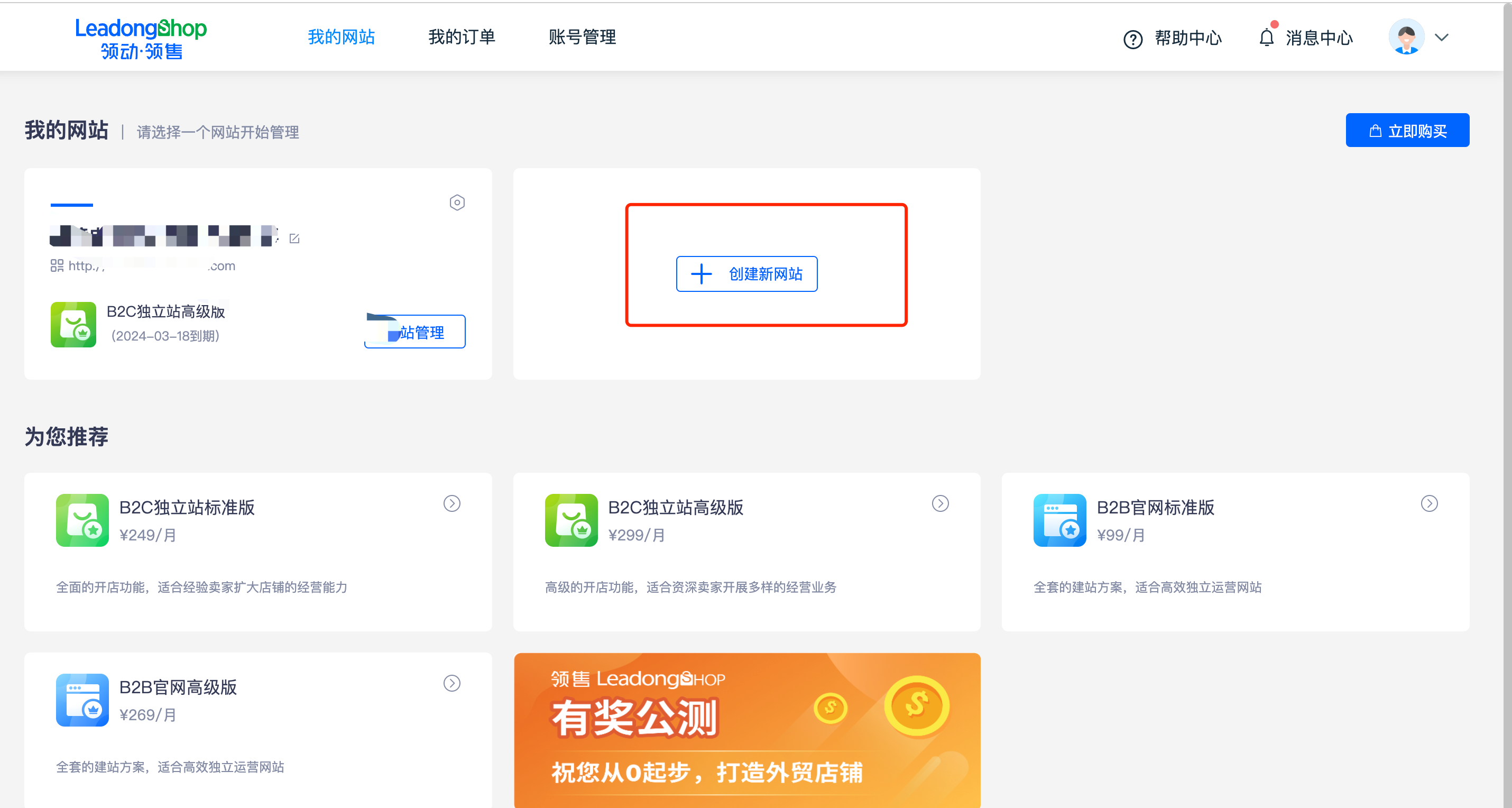Screen dimensions: 1512x808
Task: Click the 网站管理 button on site card
Action: 414,332
